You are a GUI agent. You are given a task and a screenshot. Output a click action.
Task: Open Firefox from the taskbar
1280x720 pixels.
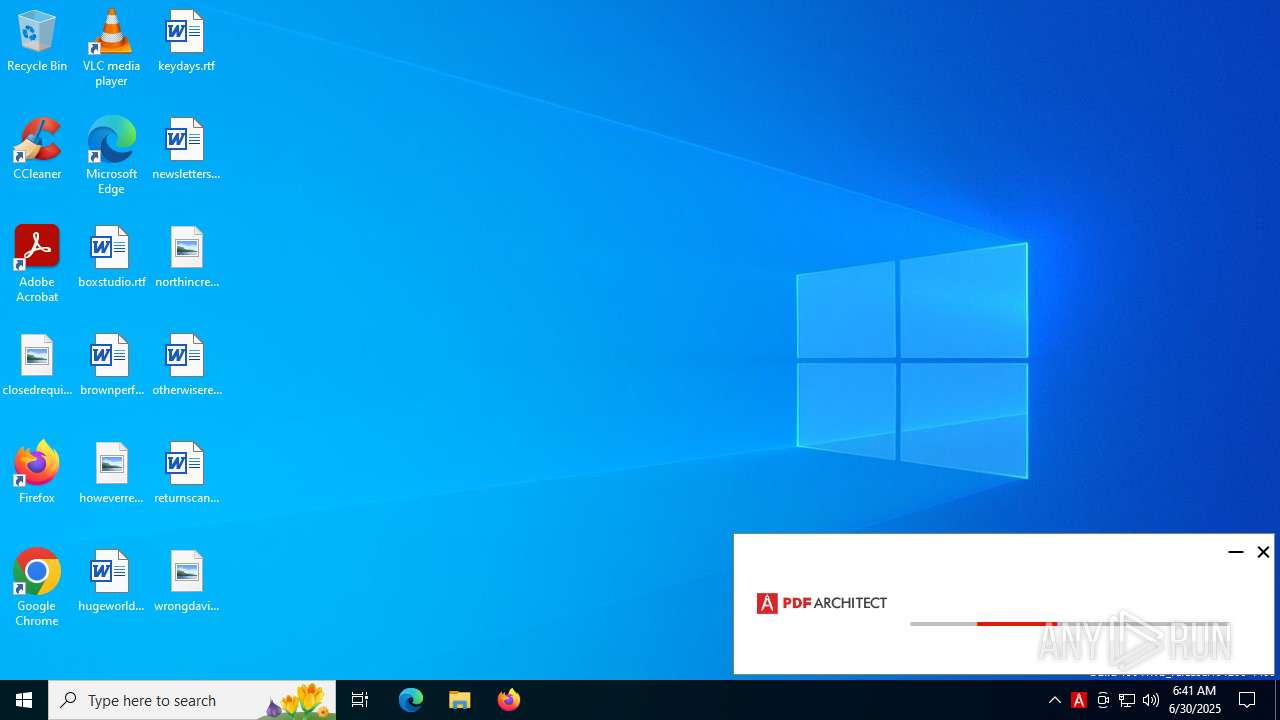(x=509, y=700)
